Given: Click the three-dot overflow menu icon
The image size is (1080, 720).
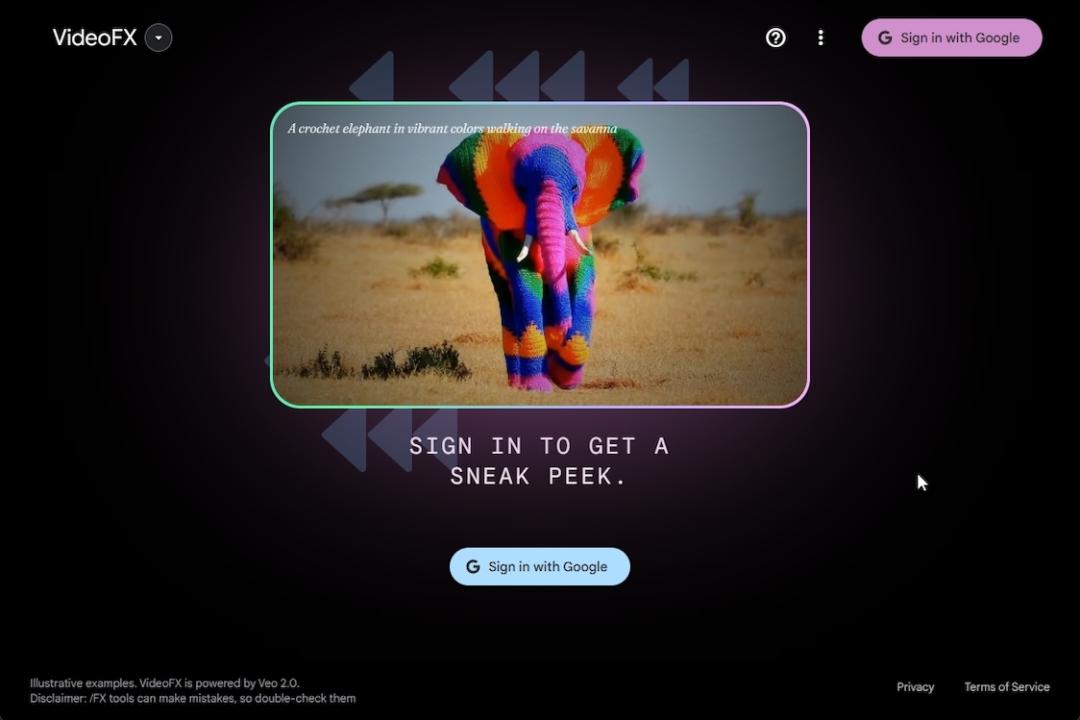Looking at the screenshot, I should click(821, 37).
